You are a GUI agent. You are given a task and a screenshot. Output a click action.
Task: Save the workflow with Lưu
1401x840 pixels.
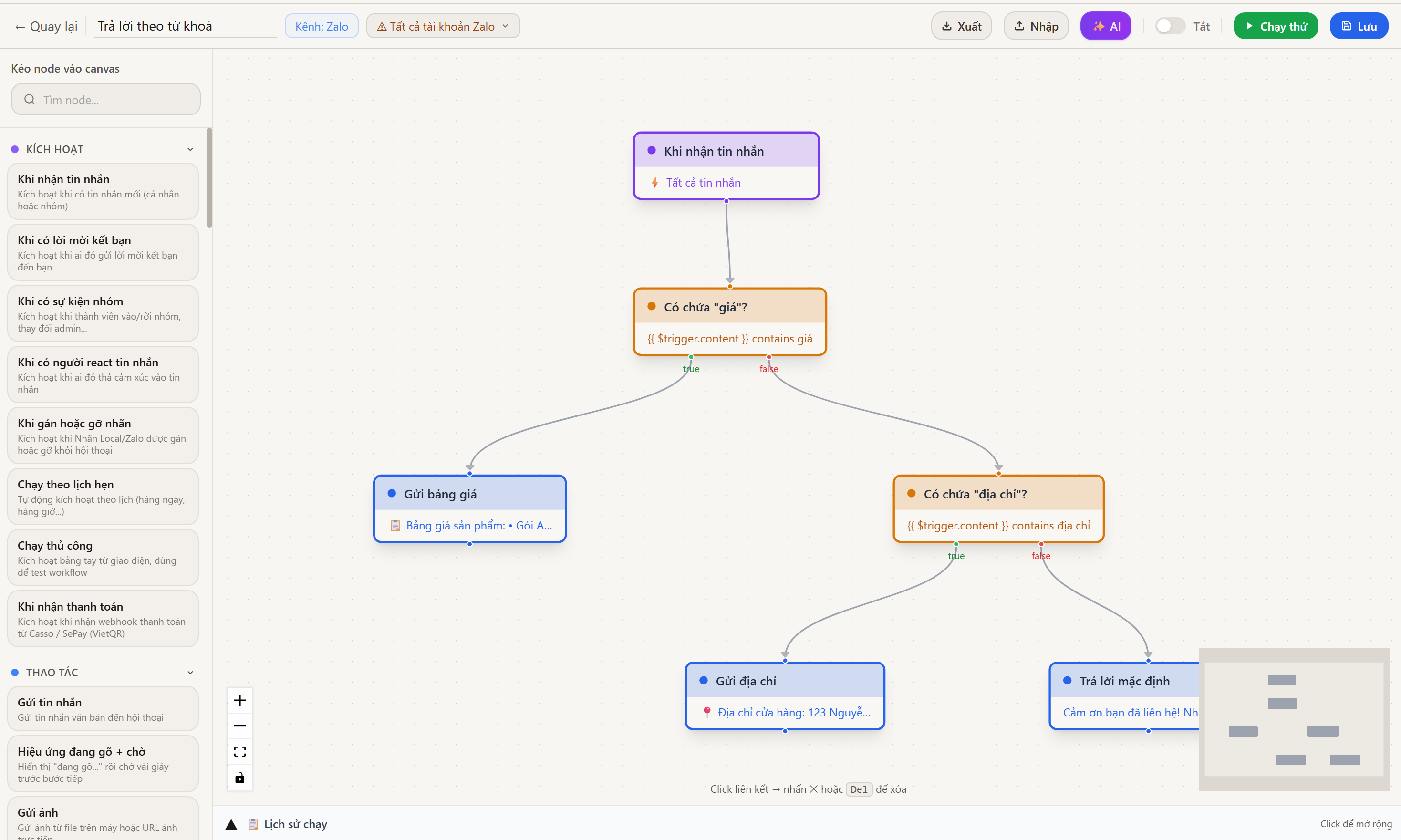pyautogui.click(x=1359, y=26)
